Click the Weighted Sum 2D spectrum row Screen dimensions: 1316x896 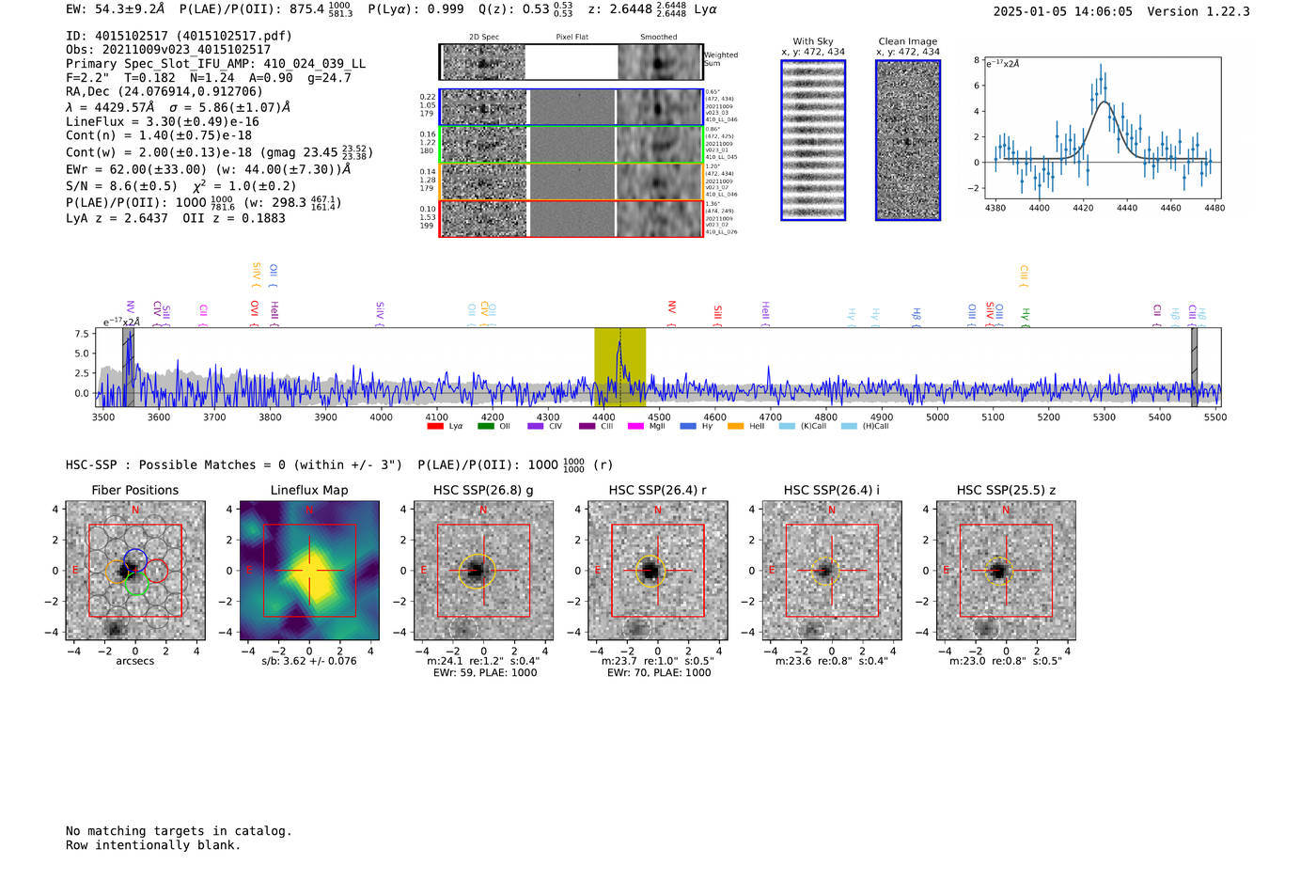(571, 62)
